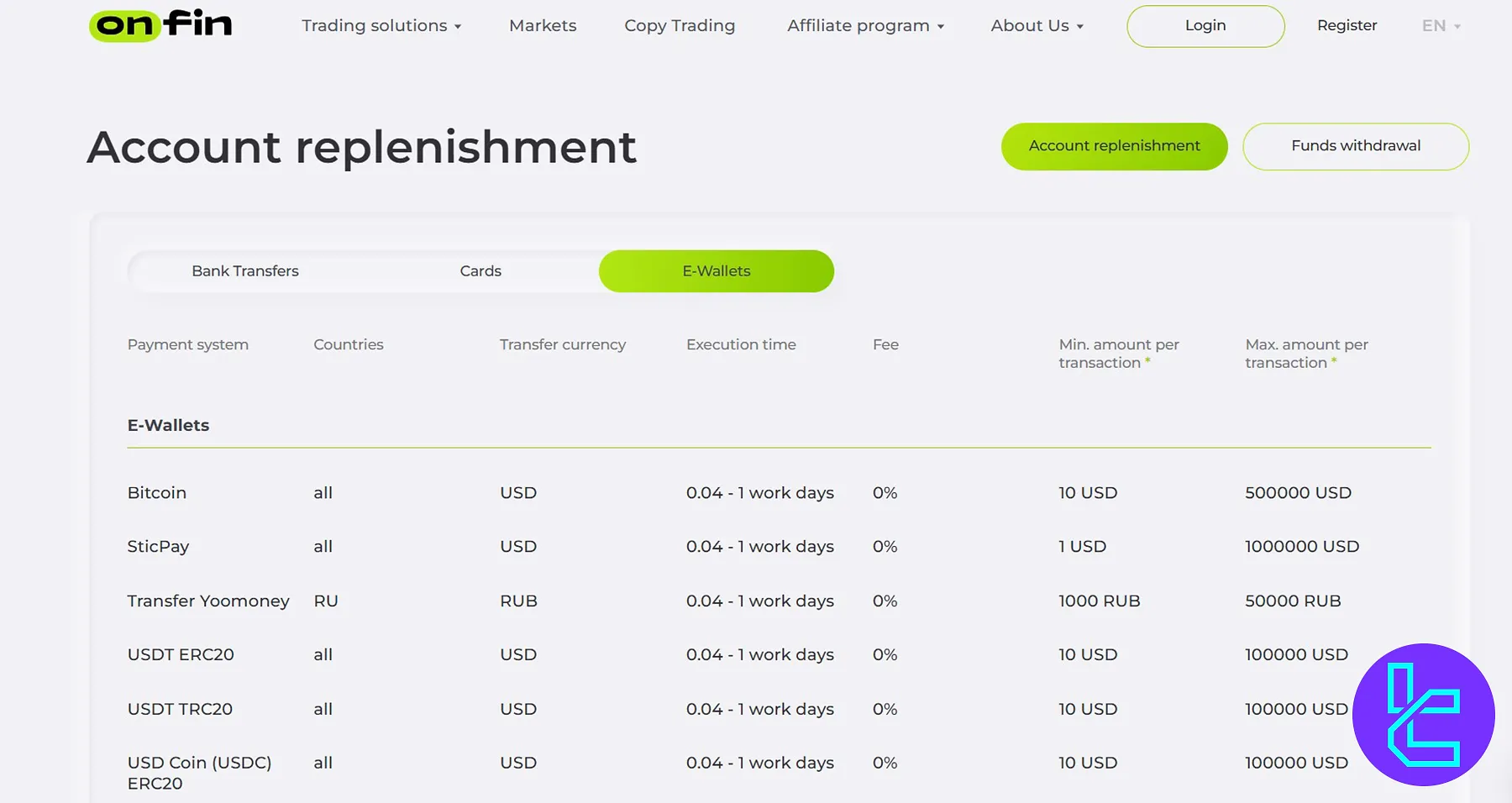Select the E-Wallets tab
The image size is (1512, 803).
click(x=716, y=271)
